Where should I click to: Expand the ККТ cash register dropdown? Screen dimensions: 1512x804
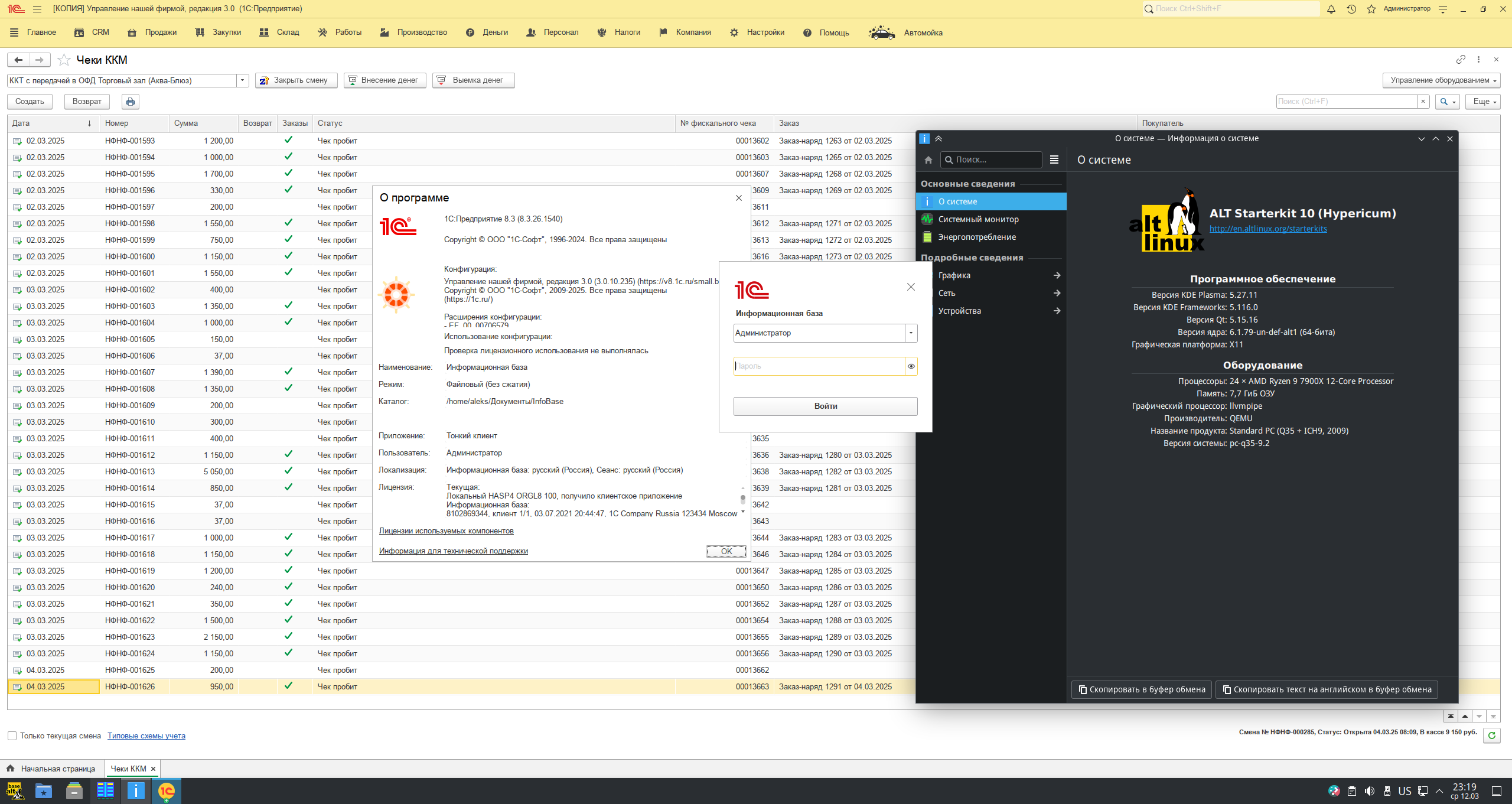click(x=242, y=80)
